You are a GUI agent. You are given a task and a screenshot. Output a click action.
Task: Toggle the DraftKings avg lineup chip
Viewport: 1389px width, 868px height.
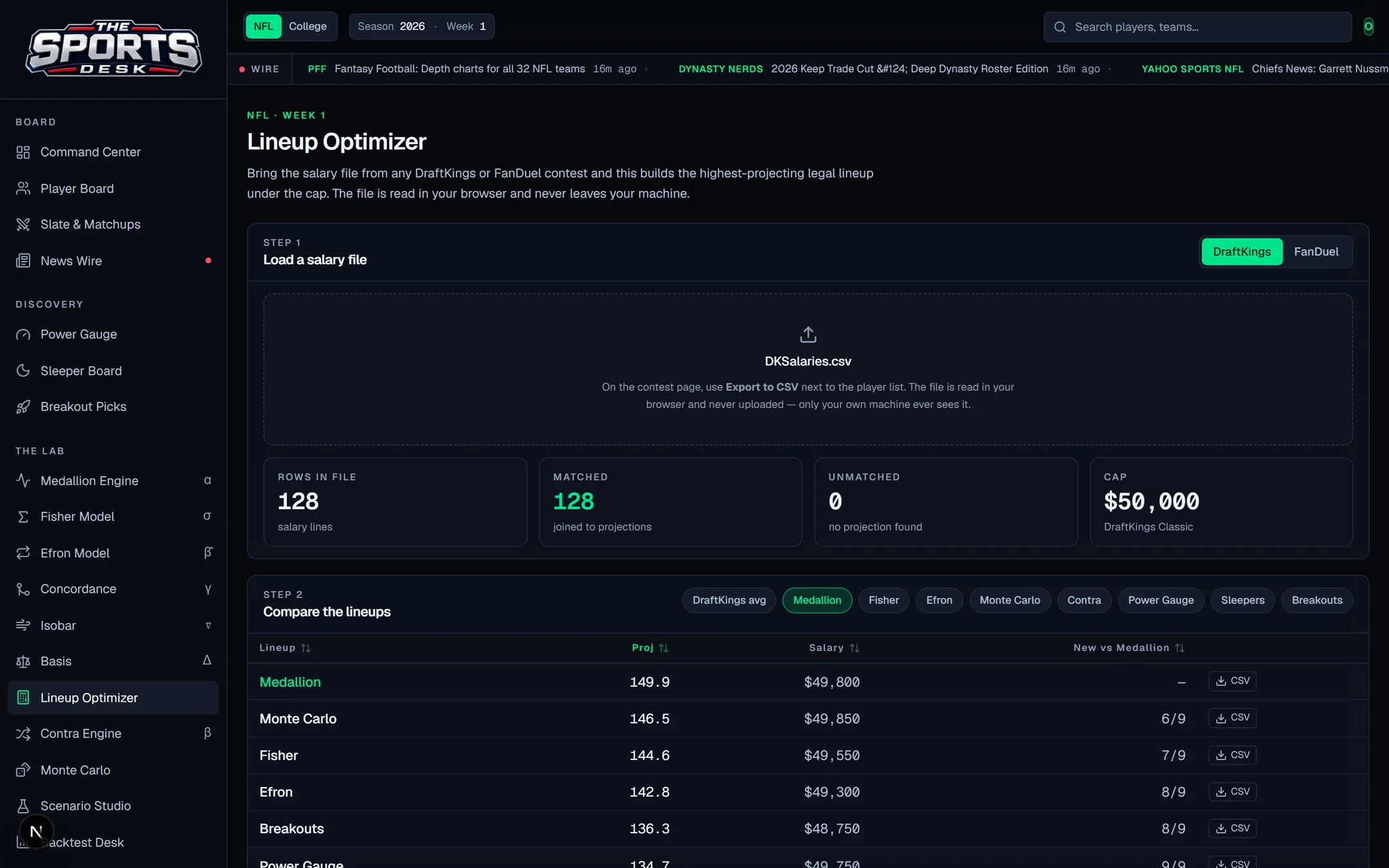pos(729,600)
